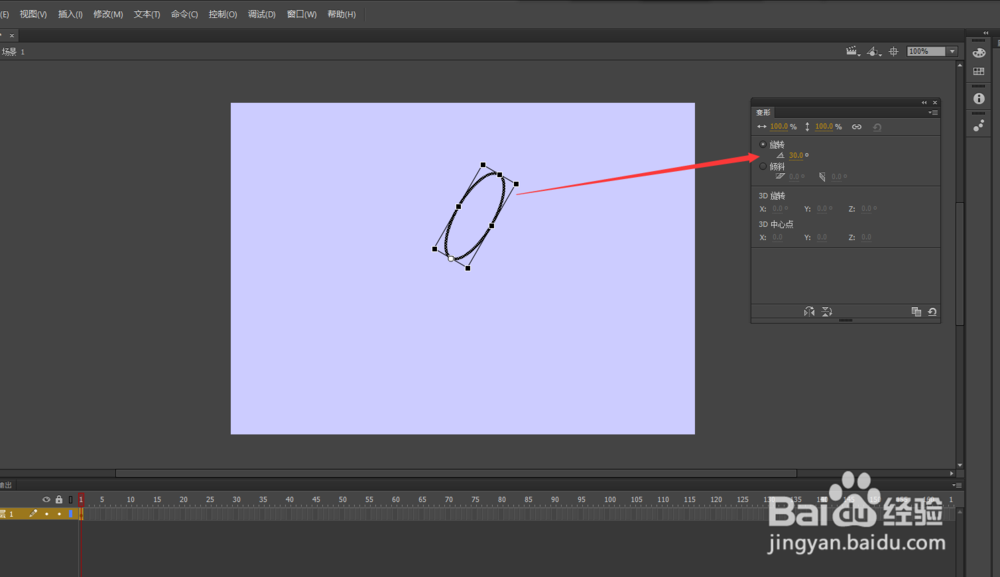The height and width of the screenshot is (577, 1000).
Task: Click the stage horizontal scroll right arrow
Action: coord(952,473)
